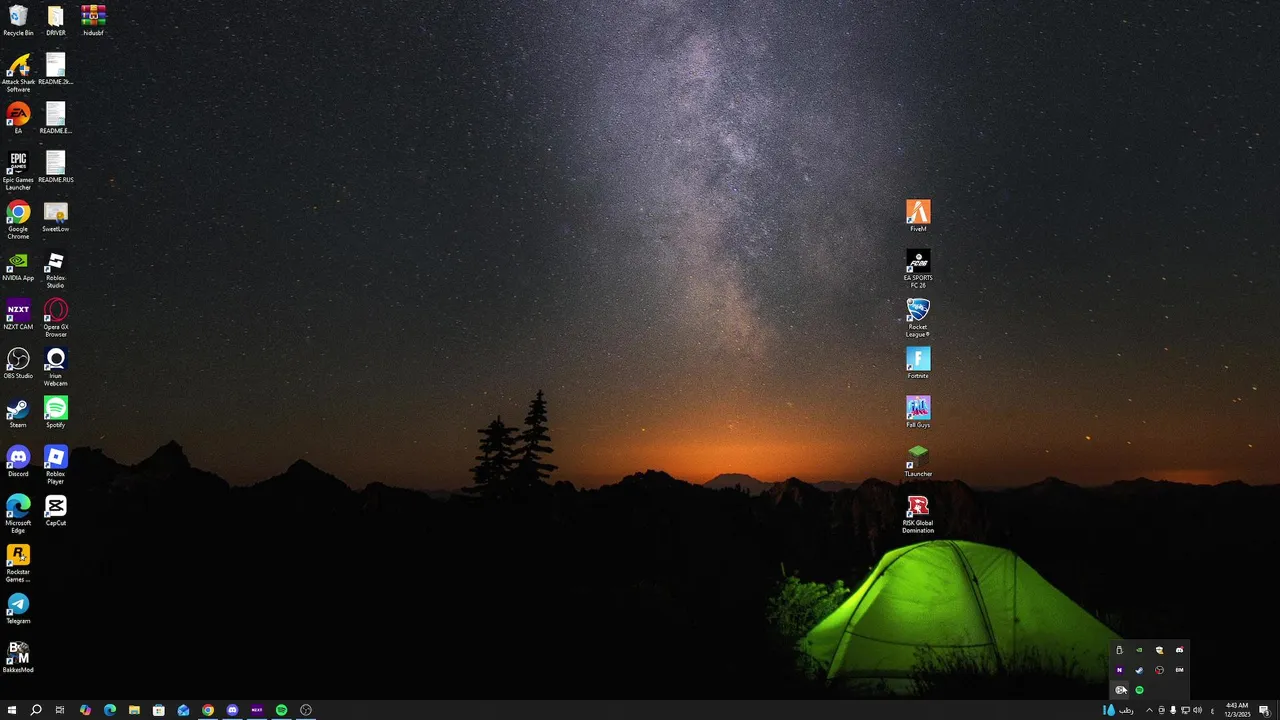Select Spotify desktop shortcut
1280x720 pixels.
pos(56,412)
